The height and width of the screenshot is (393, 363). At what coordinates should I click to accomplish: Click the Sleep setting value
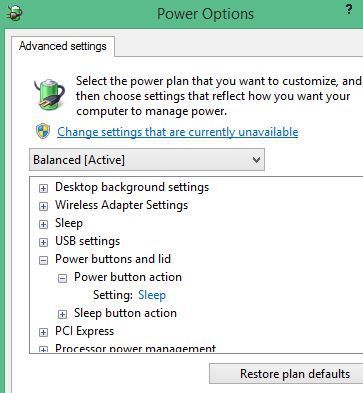tap(152, 295)
